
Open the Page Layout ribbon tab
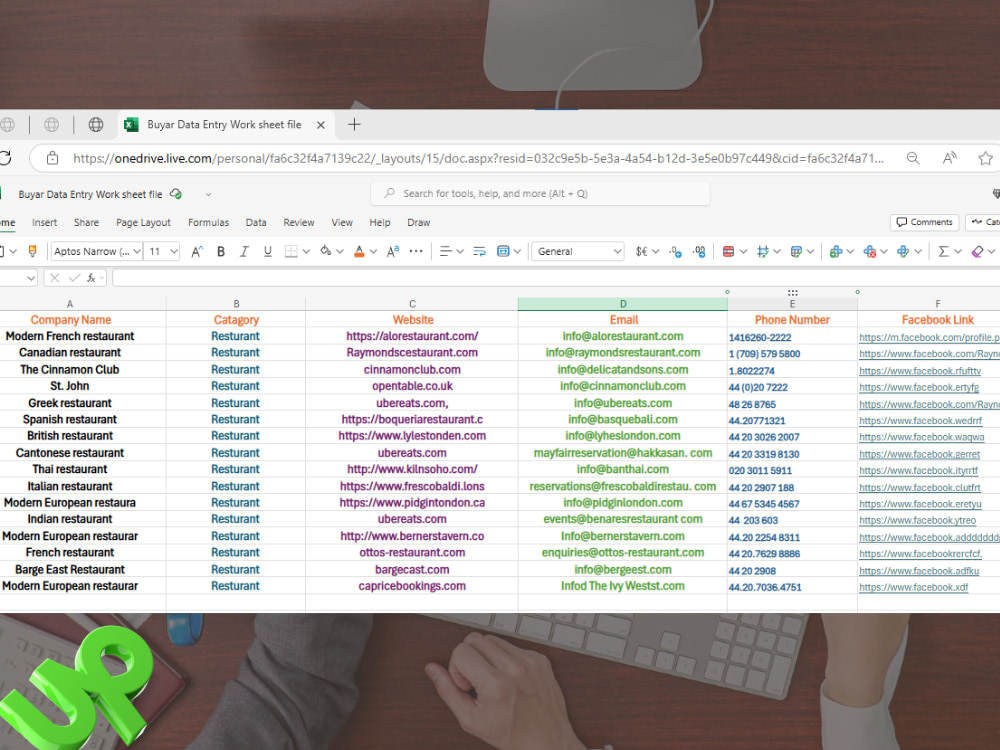(143, 223)
